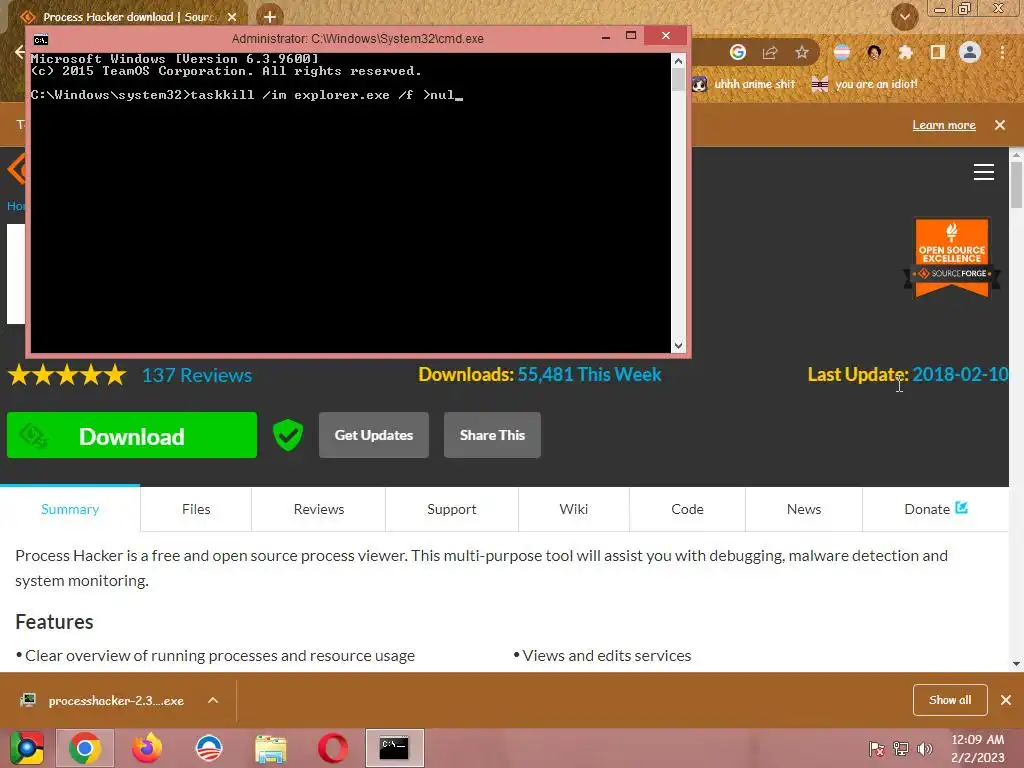Click the green Download button
The width and height of the screenshot is (1024, 768).
tap(132, 435)
